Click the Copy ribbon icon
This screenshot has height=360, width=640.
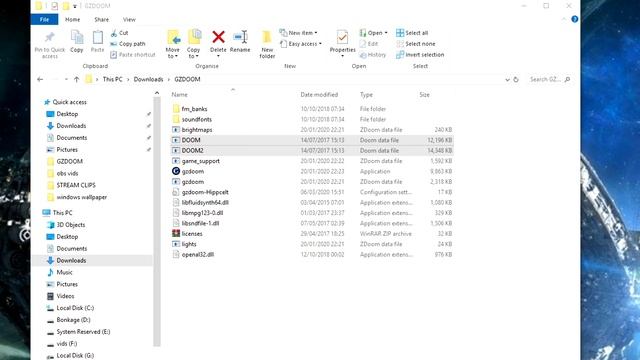tap(77, 38)
